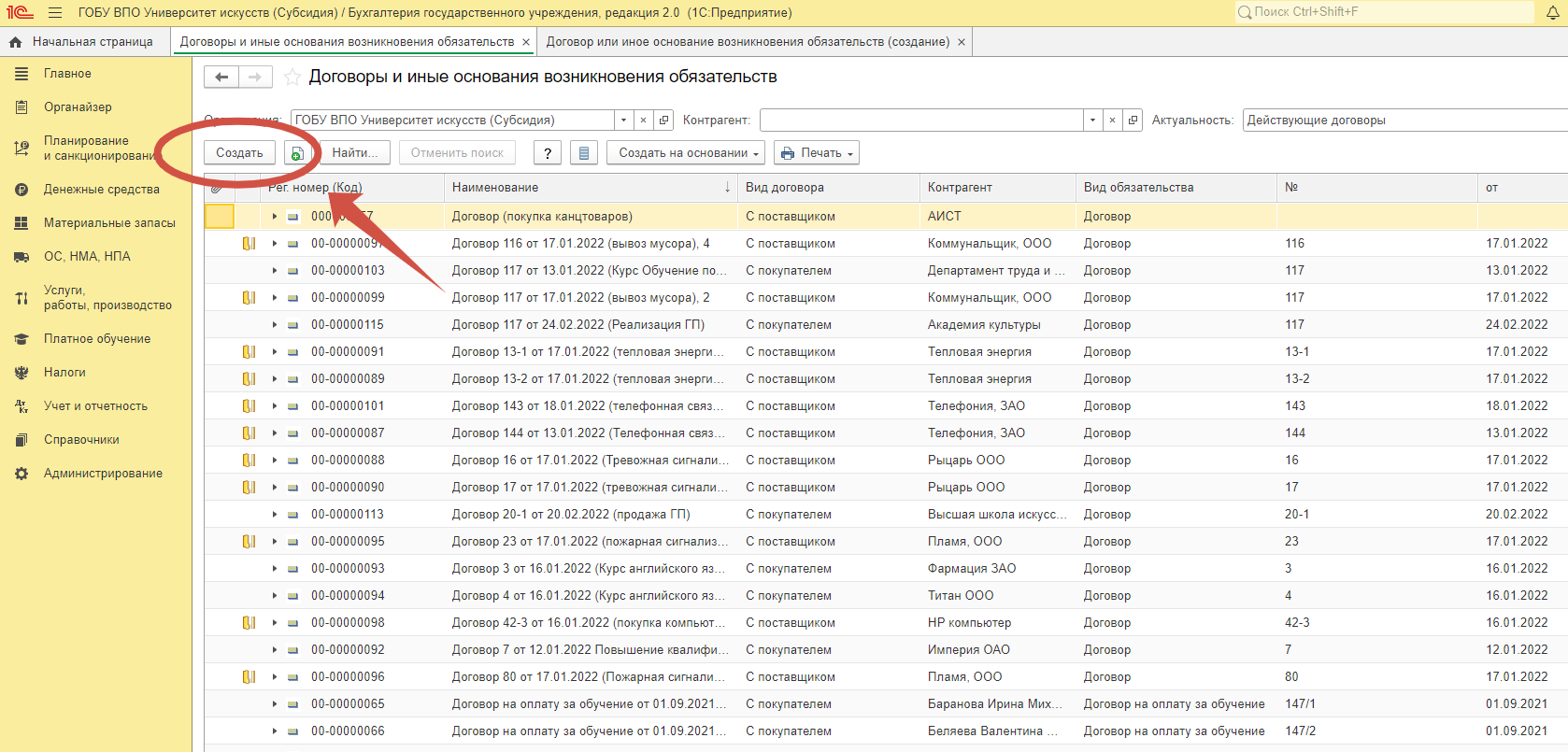The width and height of the screenshot is (1568, 752).
Task: Click attachment icon for row 00-00000087
Action: [x=249, y=433]
